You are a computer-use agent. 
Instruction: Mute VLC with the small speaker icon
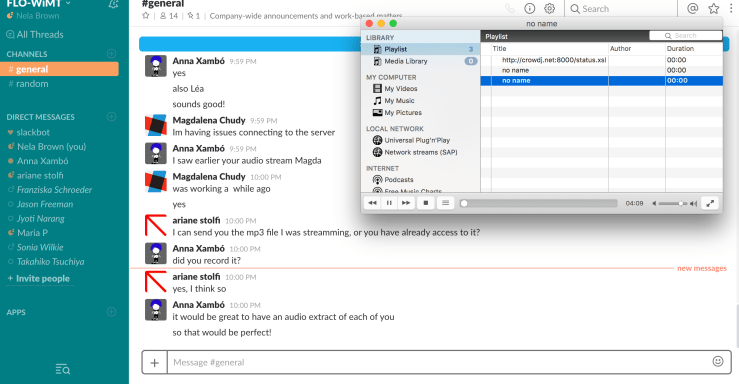tap(654, 204)
